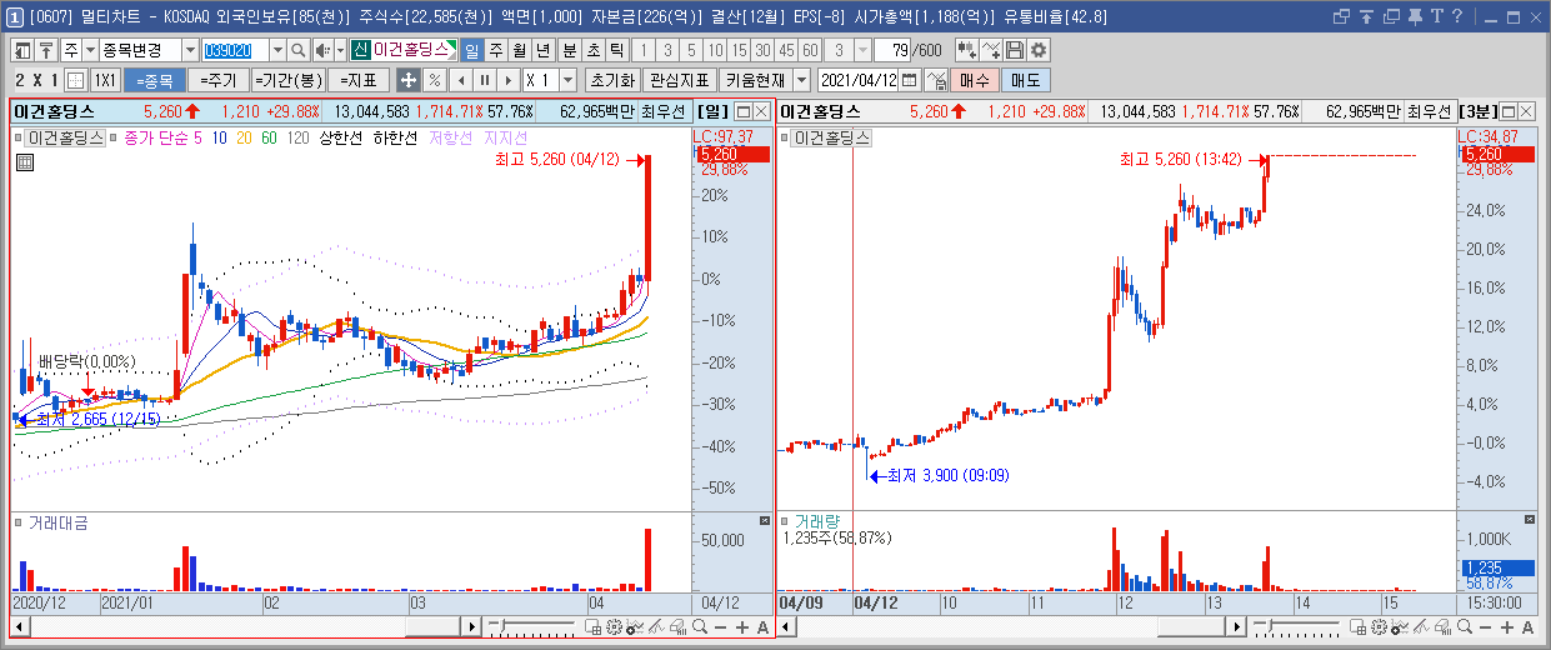The height and width of the screenshot is (650, 1551).
Task: Open the X 1 playback speed dropdown
Action: [569, 80]
